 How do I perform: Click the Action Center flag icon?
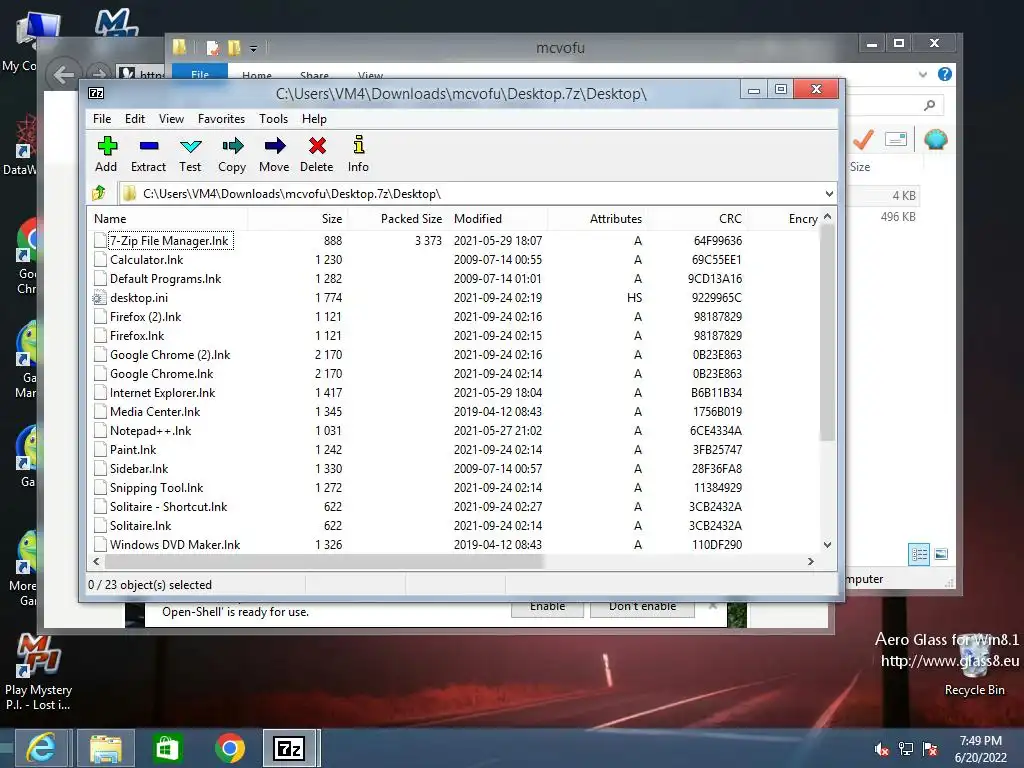click(930, 749)
